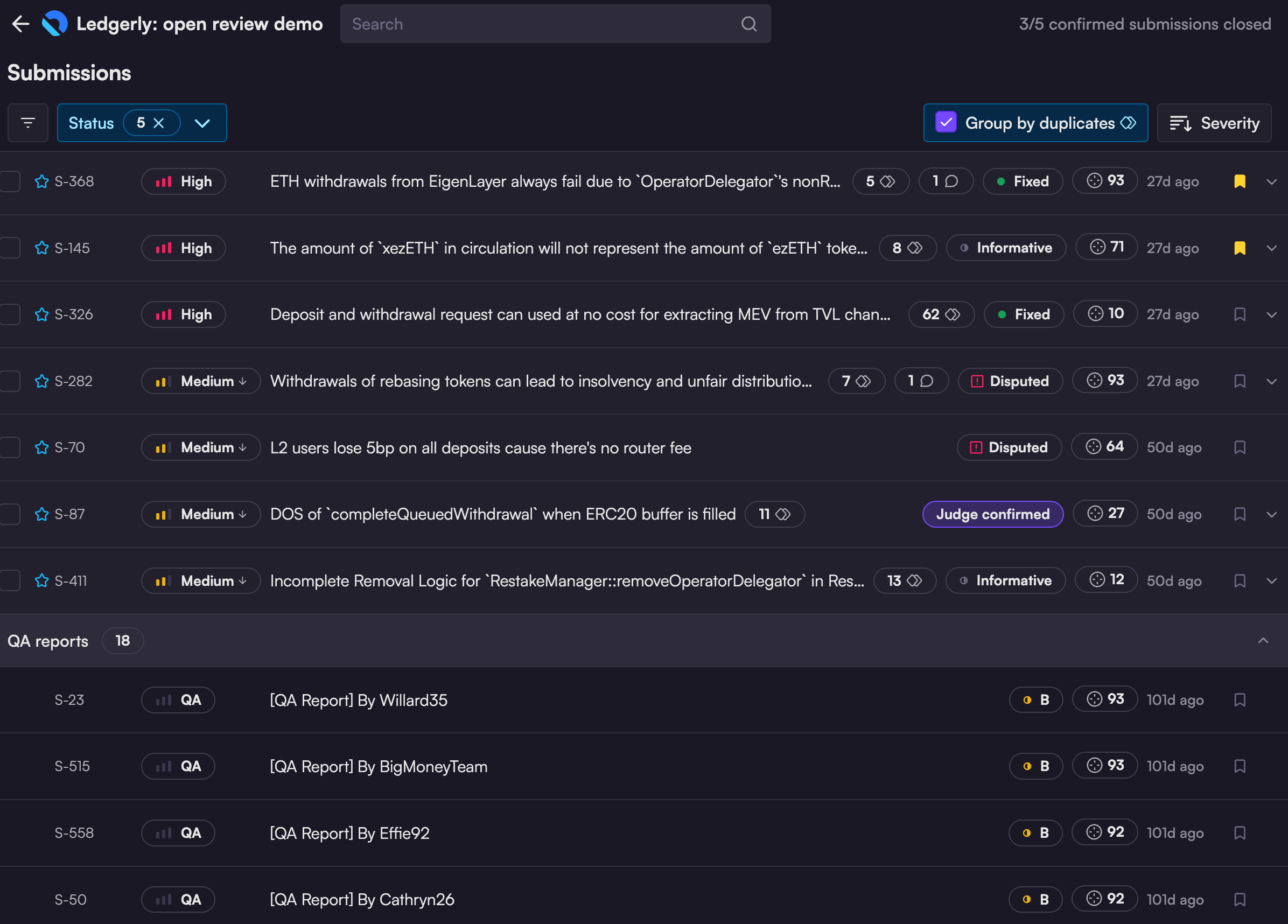This screenshot has width=1288, height=924.
Task: Focus the Search input field
Action: 540,24
